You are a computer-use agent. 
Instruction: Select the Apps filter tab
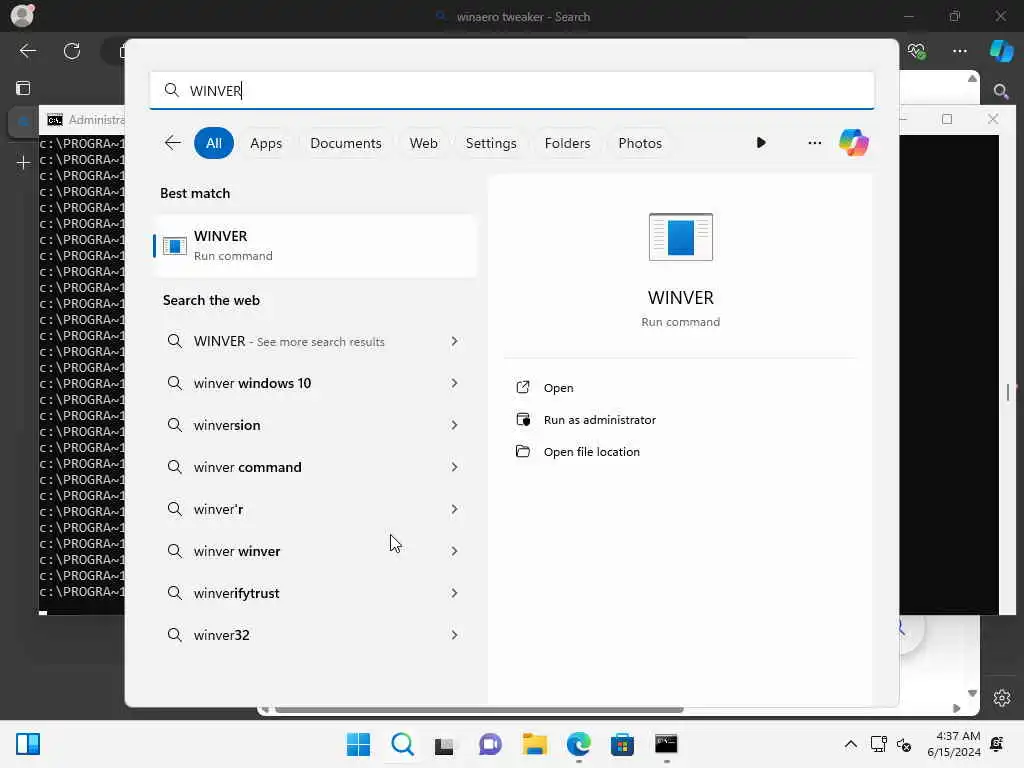266,143
